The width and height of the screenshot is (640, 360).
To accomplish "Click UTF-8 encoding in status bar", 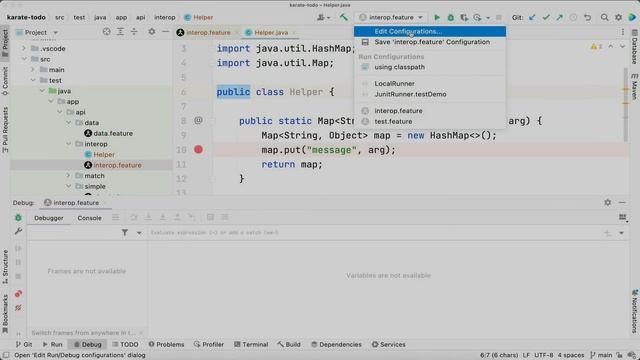I will 544,355.
